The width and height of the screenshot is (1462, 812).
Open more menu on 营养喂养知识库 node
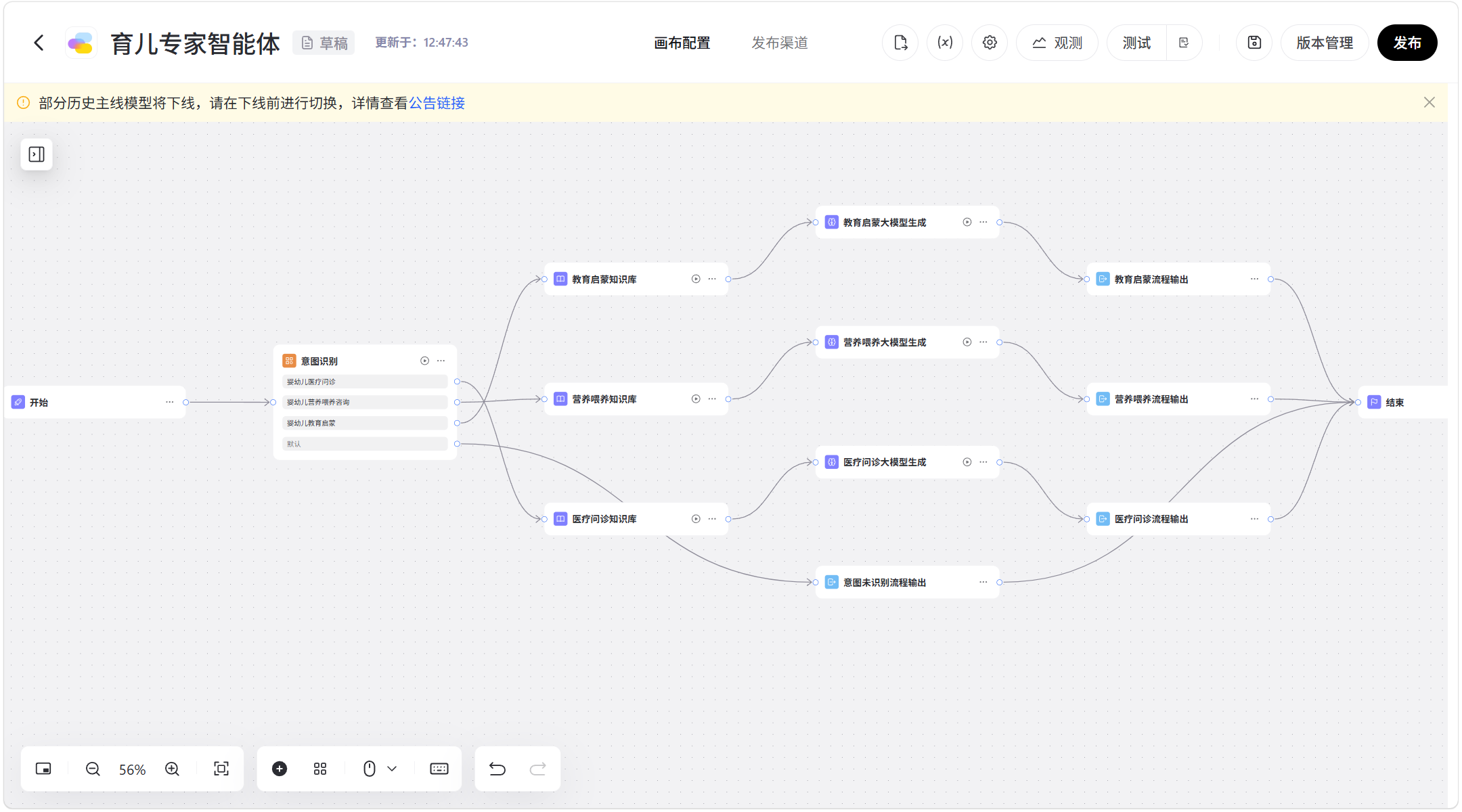pos(712,399)
